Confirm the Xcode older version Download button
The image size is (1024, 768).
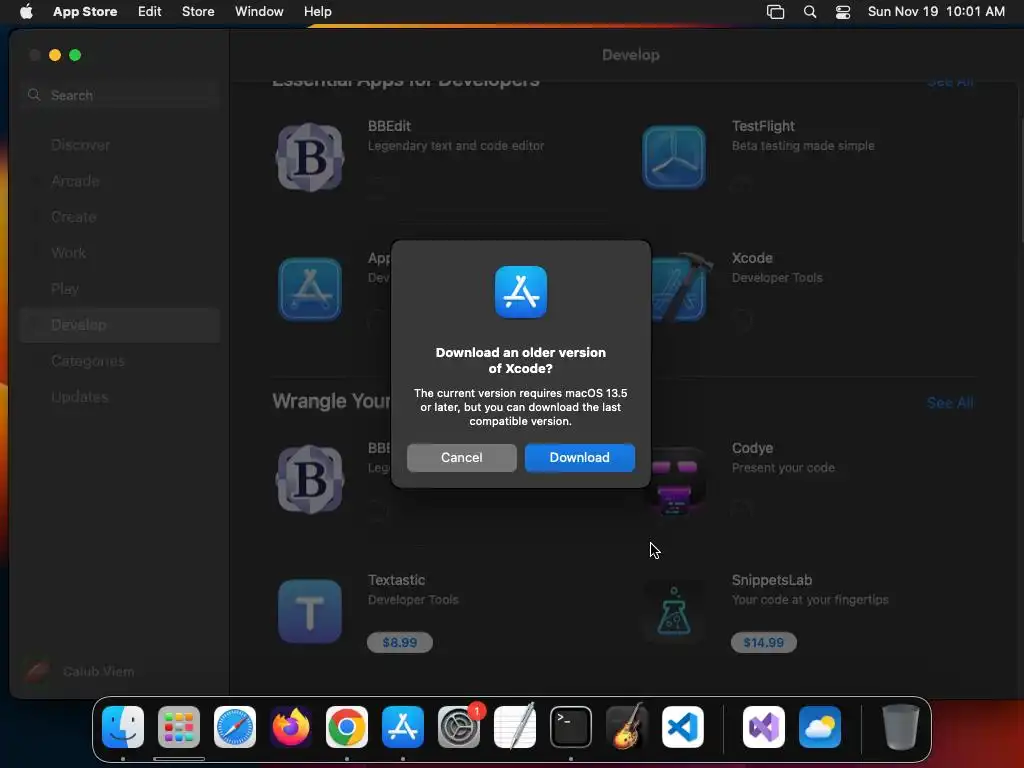579,458
